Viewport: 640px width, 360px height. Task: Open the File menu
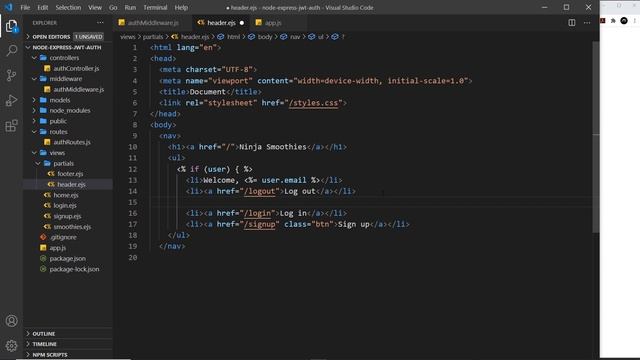[25, 7]
